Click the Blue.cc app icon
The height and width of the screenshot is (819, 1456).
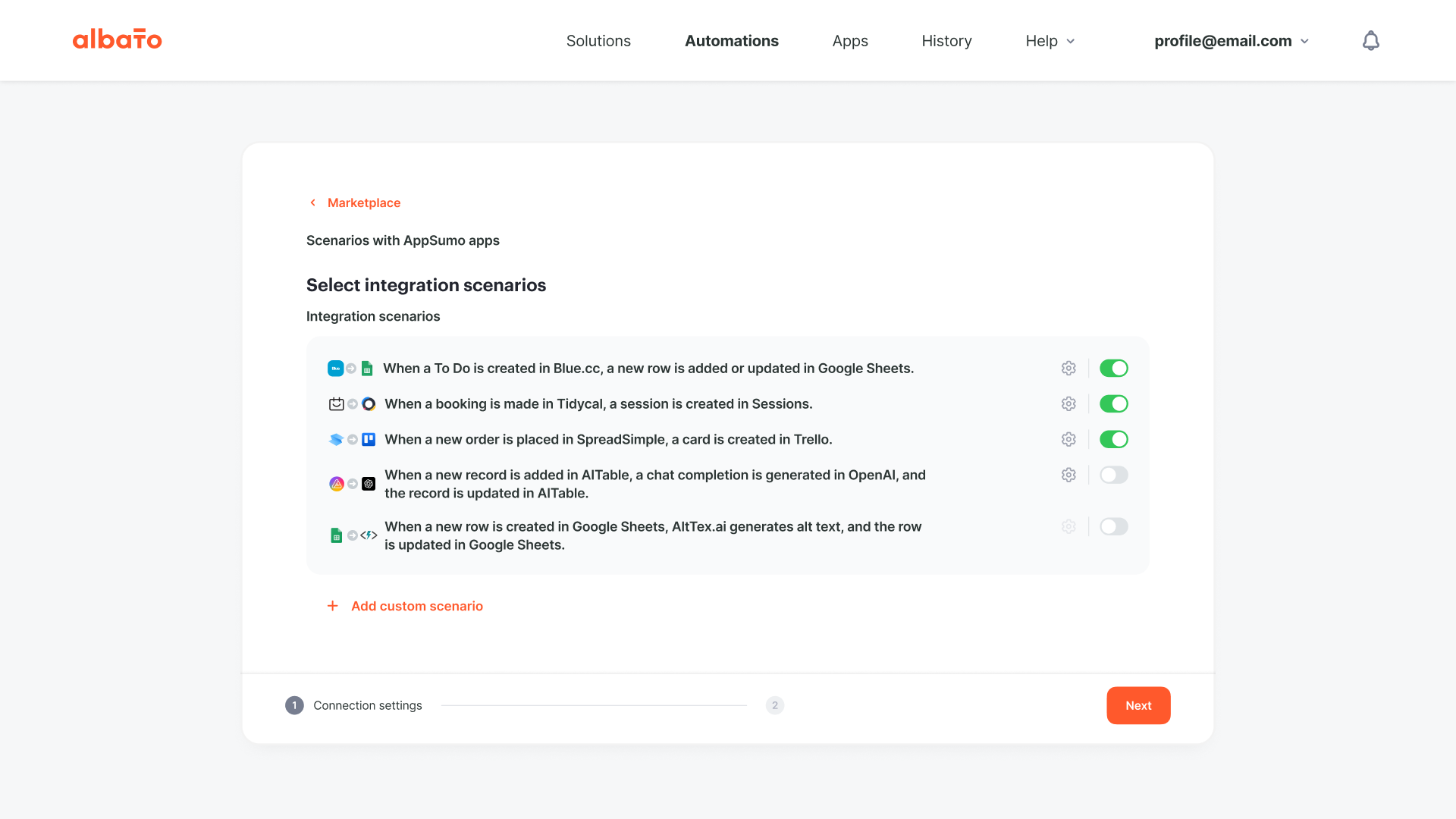(x=335, y=369)
